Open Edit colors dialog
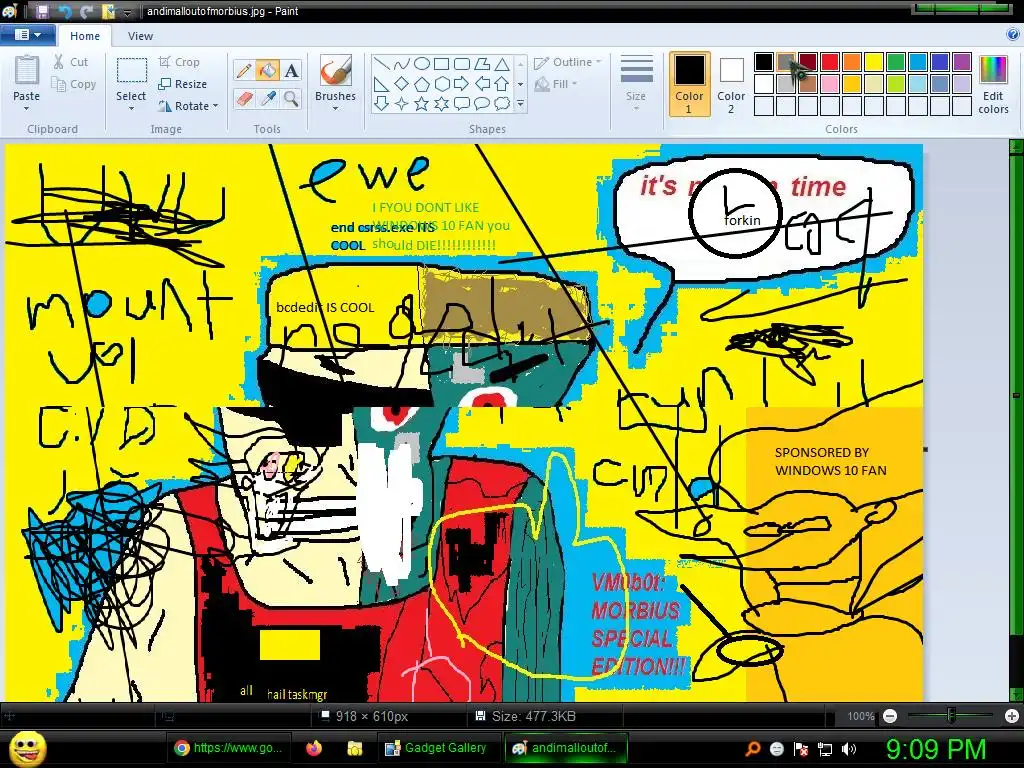This screenshot has height=768, width=1024. coord(993,85)
